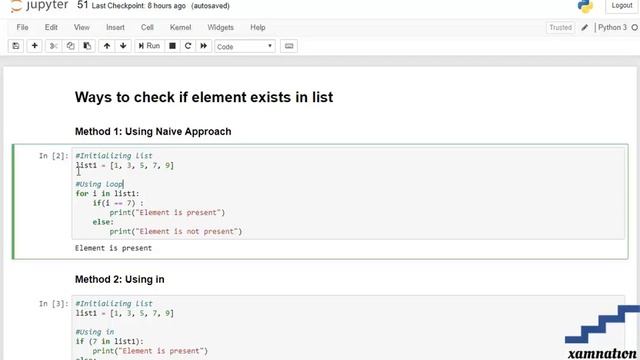The height and width of the screenshot is (360, 640).
Task: Click the Python 3 kernel name
Action: pyautogui.click(x=612, y=27)
